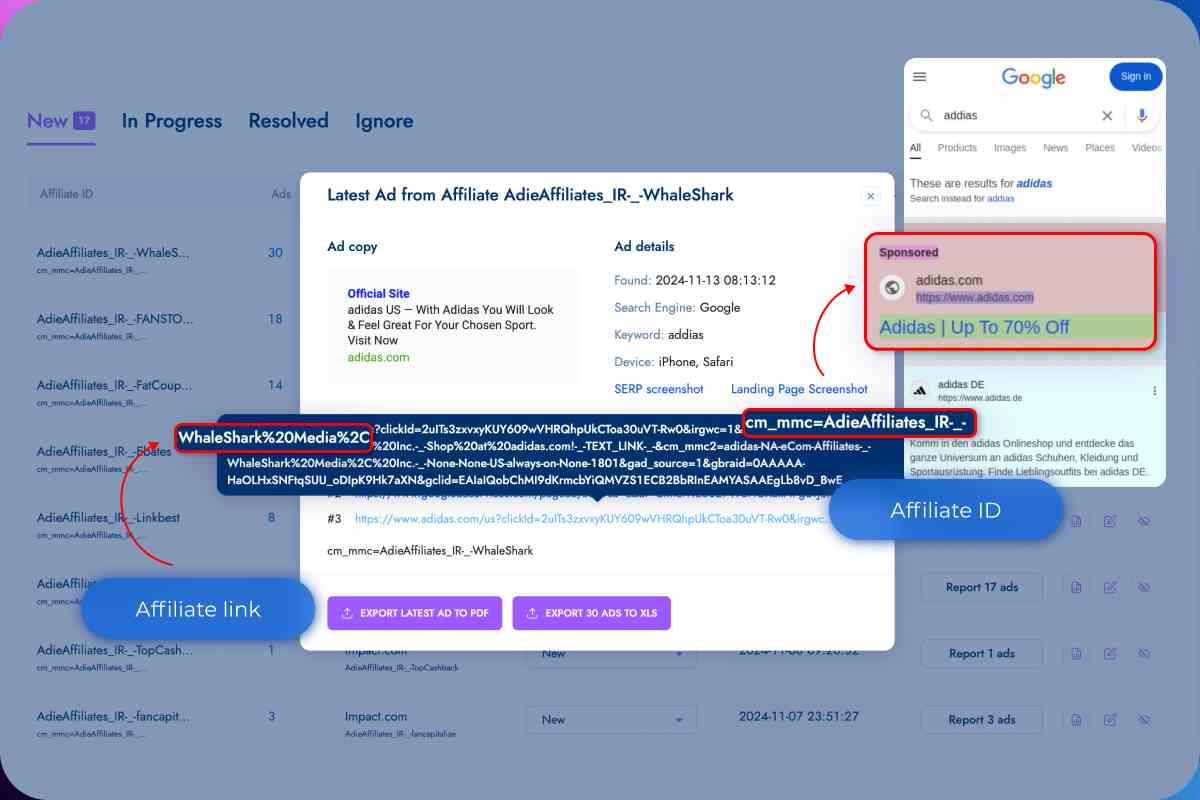Screen dimensions: 1200x800
Task: Click the adidas DE favicon
Action: [x=920, y=391]
